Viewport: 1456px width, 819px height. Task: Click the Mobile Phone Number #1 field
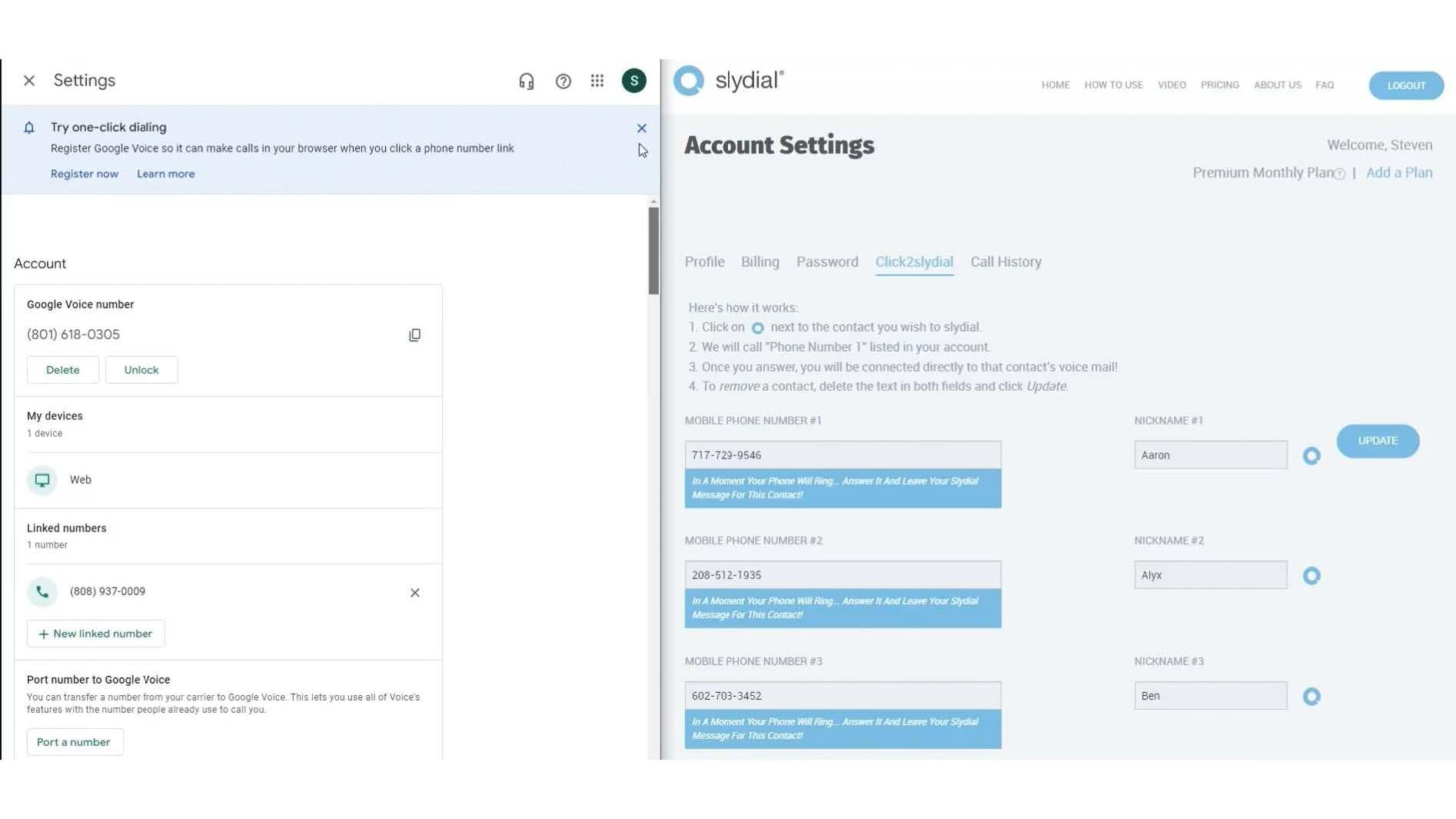[843, 455]
